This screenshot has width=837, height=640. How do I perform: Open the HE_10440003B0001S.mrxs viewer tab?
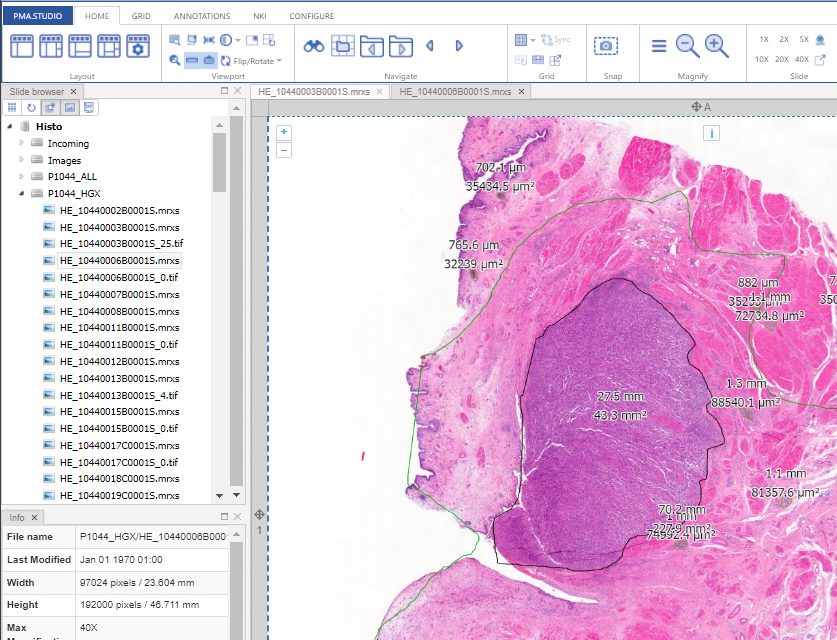click(x=314, y=91)
